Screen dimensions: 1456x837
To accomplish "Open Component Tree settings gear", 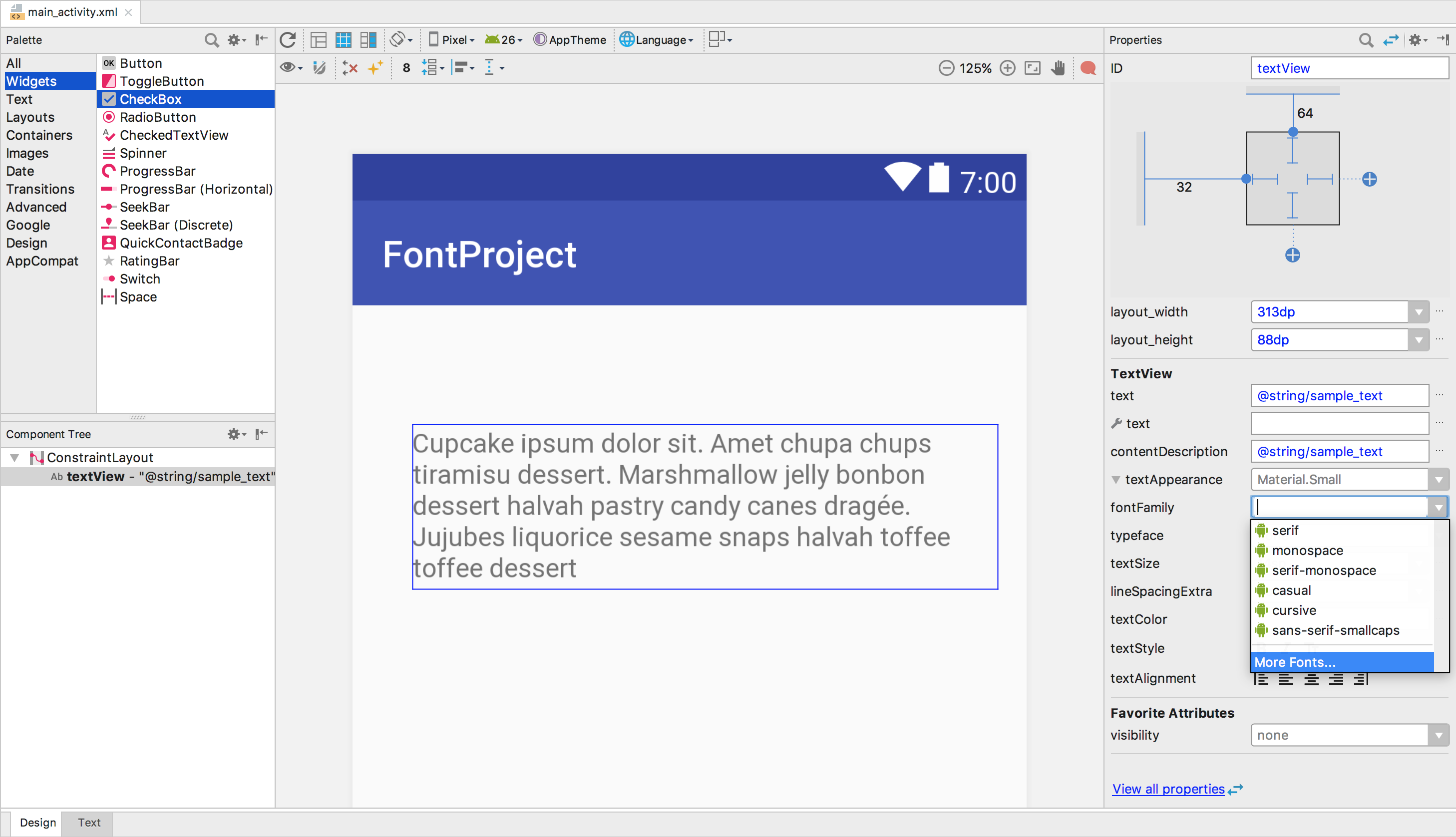I will [x=236, y=434].
